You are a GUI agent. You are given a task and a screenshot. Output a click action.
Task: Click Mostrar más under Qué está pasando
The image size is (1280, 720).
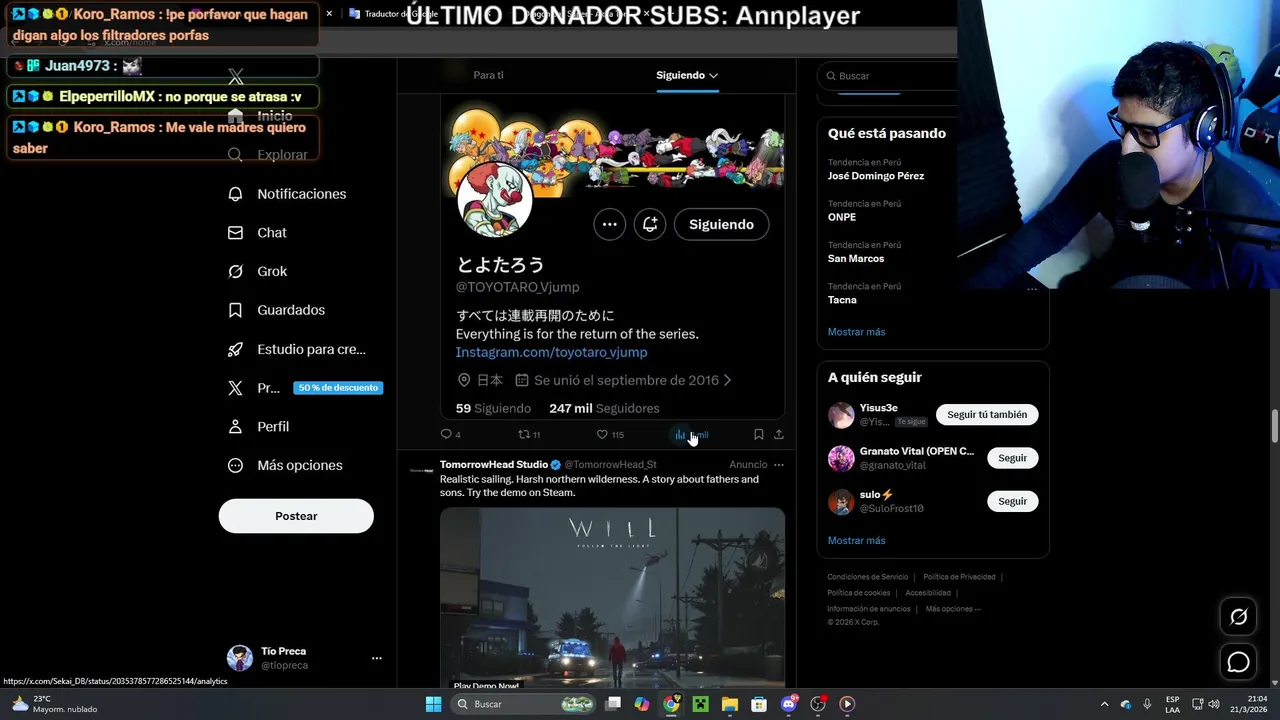pos(856,332)
